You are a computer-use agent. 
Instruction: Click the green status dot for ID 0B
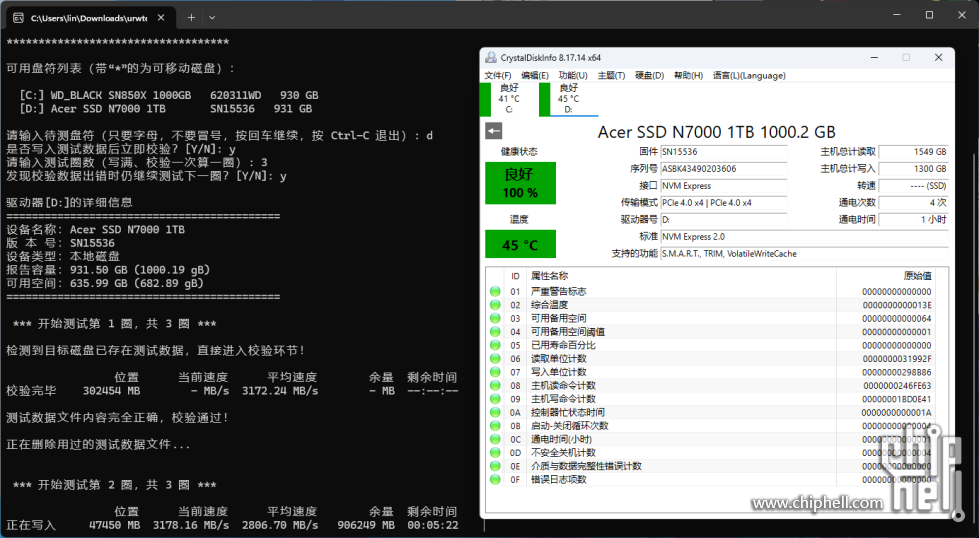point(495,426)
